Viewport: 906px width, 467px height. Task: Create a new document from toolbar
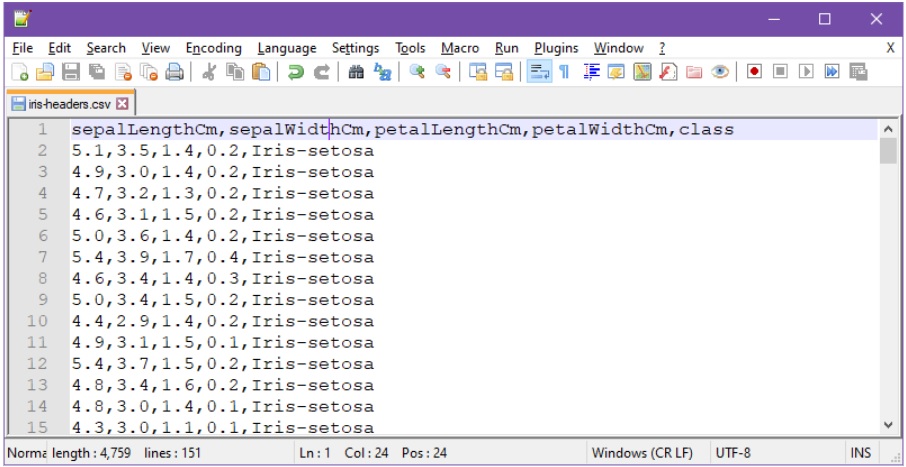(20, 72)
